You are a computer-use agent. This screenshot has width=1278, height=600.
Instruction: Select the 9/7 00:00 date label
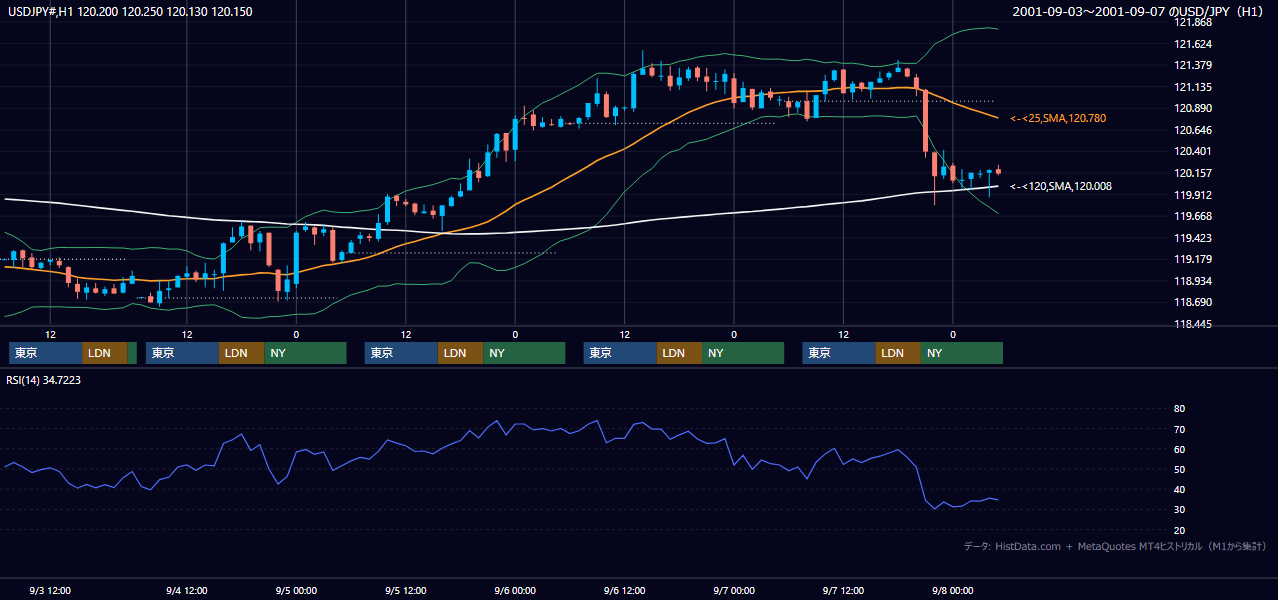734,590
